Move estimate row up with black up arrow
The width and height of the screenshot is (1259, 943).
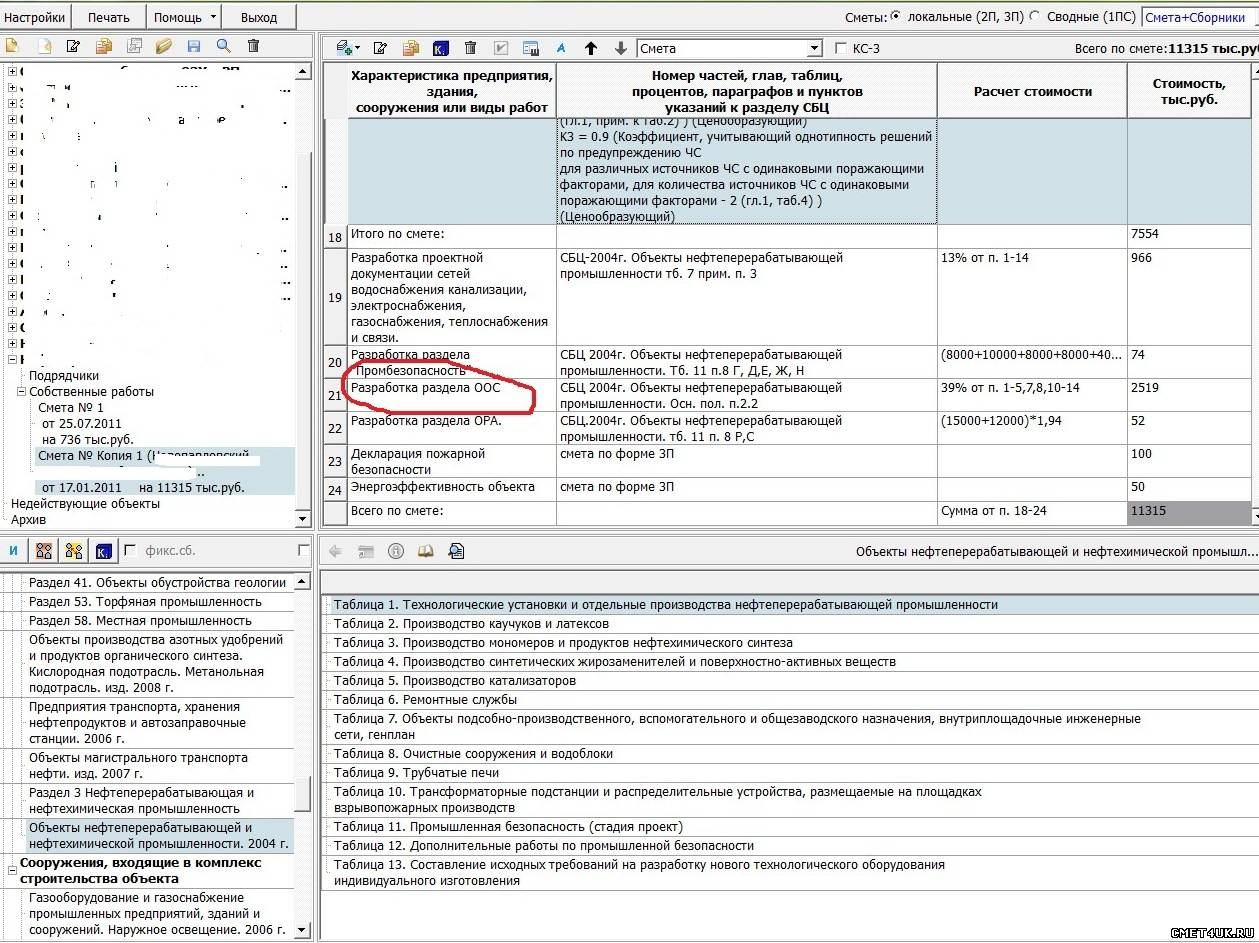click(x=591, y=48)
